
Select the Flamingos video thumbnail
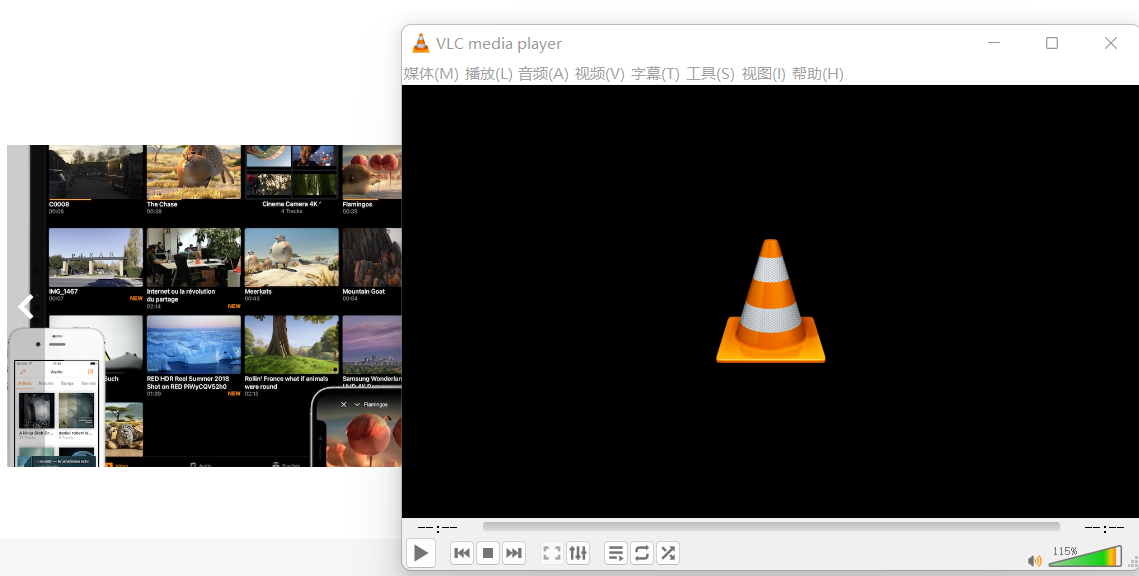pos(372,172)
